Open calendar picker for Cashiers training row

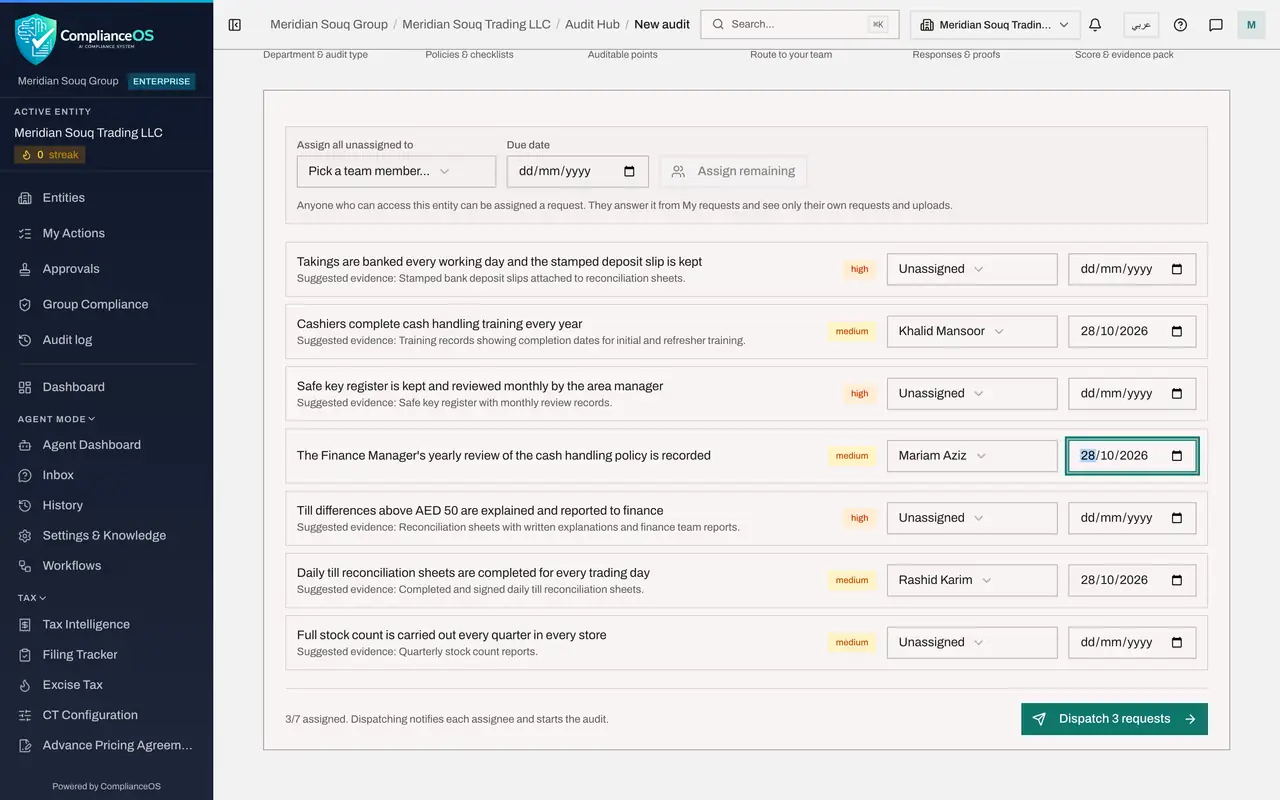1177,331
